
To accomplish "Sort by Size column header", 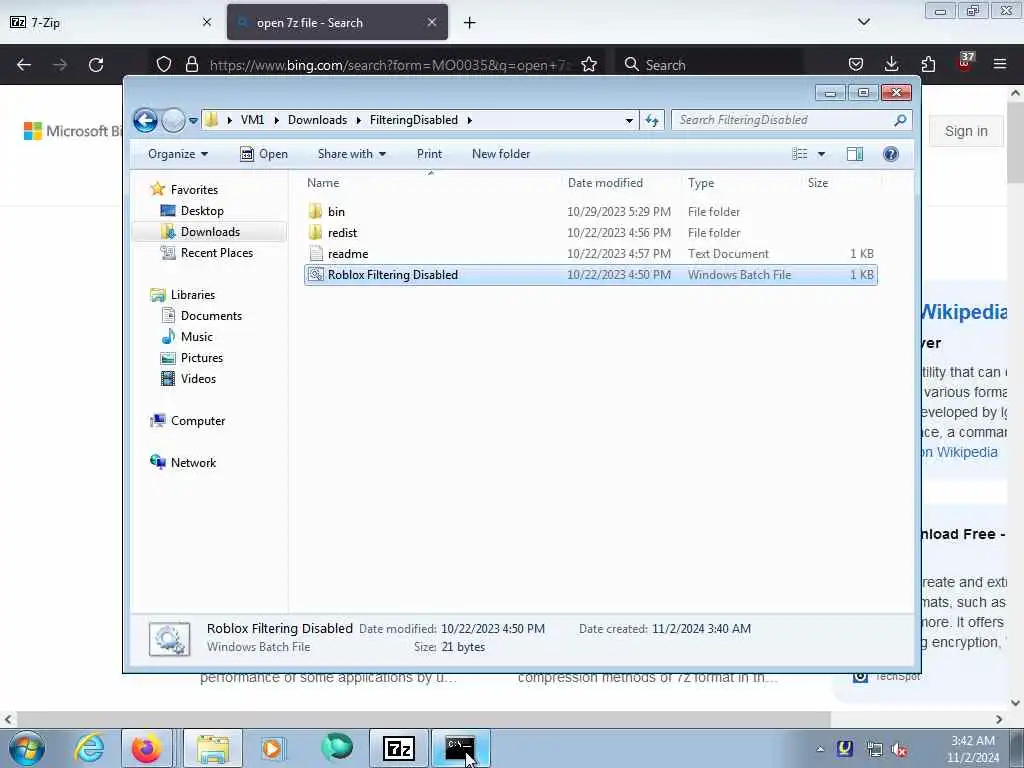I will pos(841,183).
